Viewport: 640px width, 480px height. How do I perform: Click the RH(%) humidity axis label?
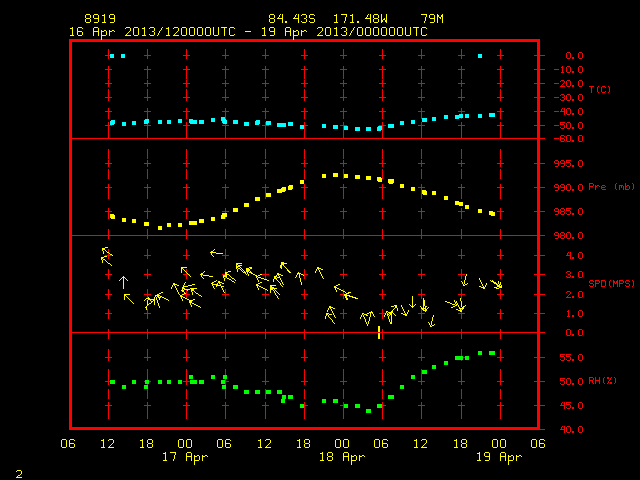pos(602,381)
